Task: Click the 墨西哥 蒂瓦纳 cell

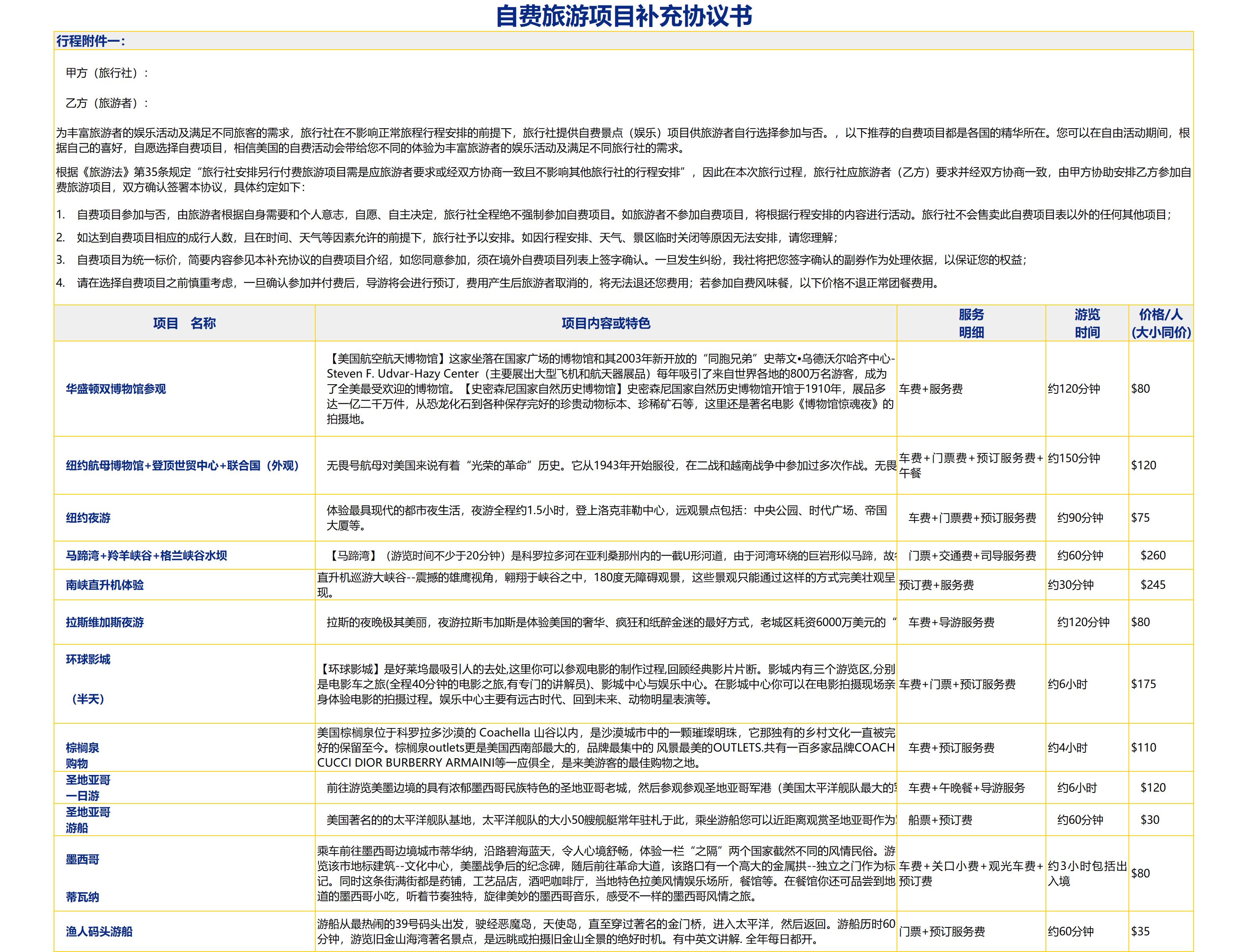Action: (x=184, y=873)
